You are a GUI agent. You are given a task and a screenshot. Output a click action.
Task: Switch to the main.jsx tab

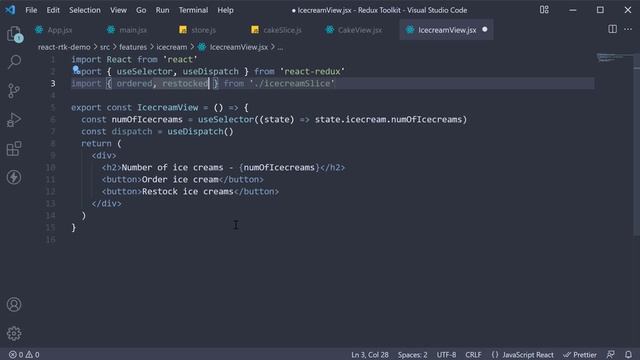tap(133, 30)
